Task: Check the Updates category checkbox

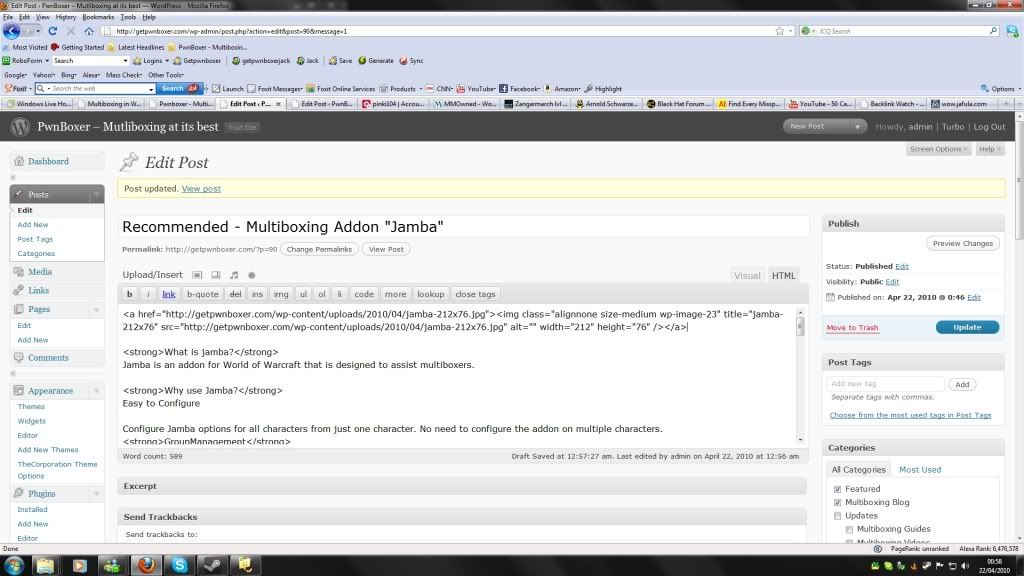Action: click(x=837, y=516)
